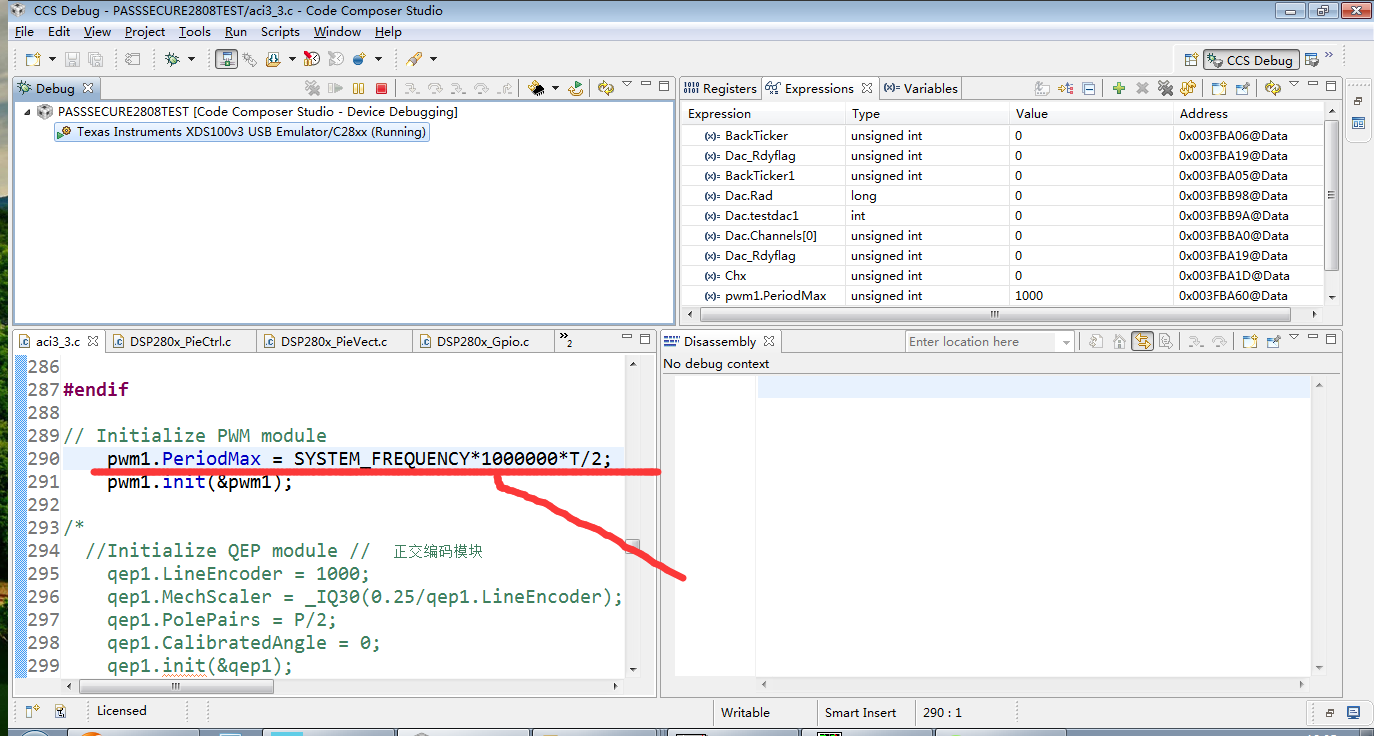Open the File menu

[24, 32]
